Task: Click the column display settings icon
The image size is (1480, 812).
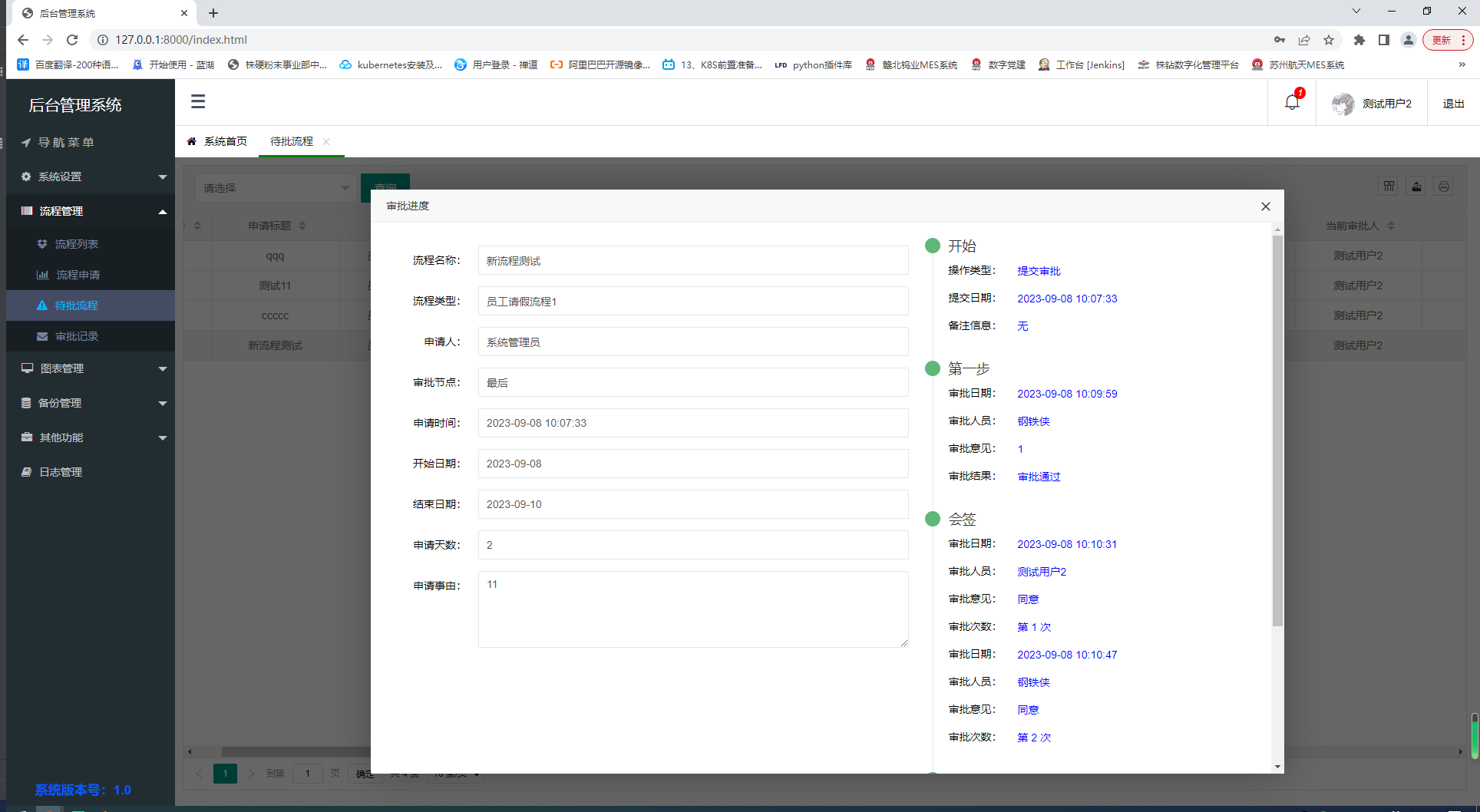Action: (1388, 186)
